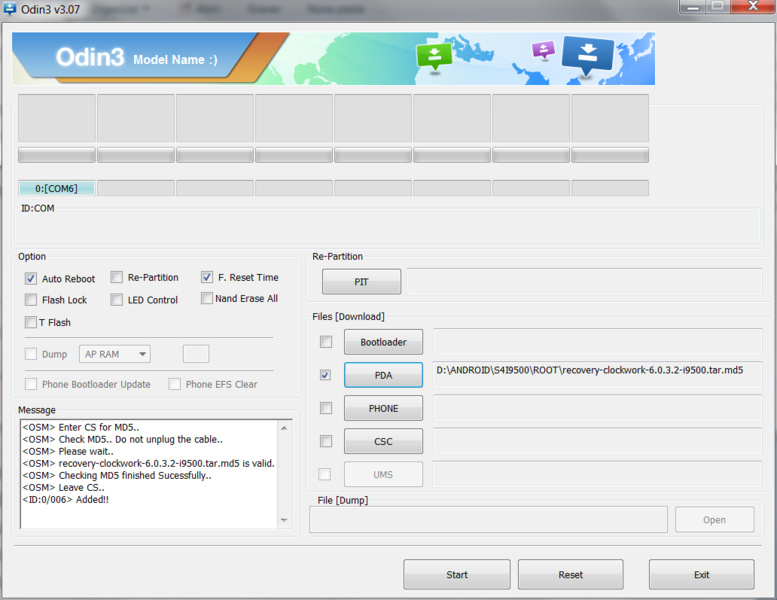Viewport: 777px width, 600px height.
Task: Check the Phone EFS Clear checkbox
Action: click(174, 384)
